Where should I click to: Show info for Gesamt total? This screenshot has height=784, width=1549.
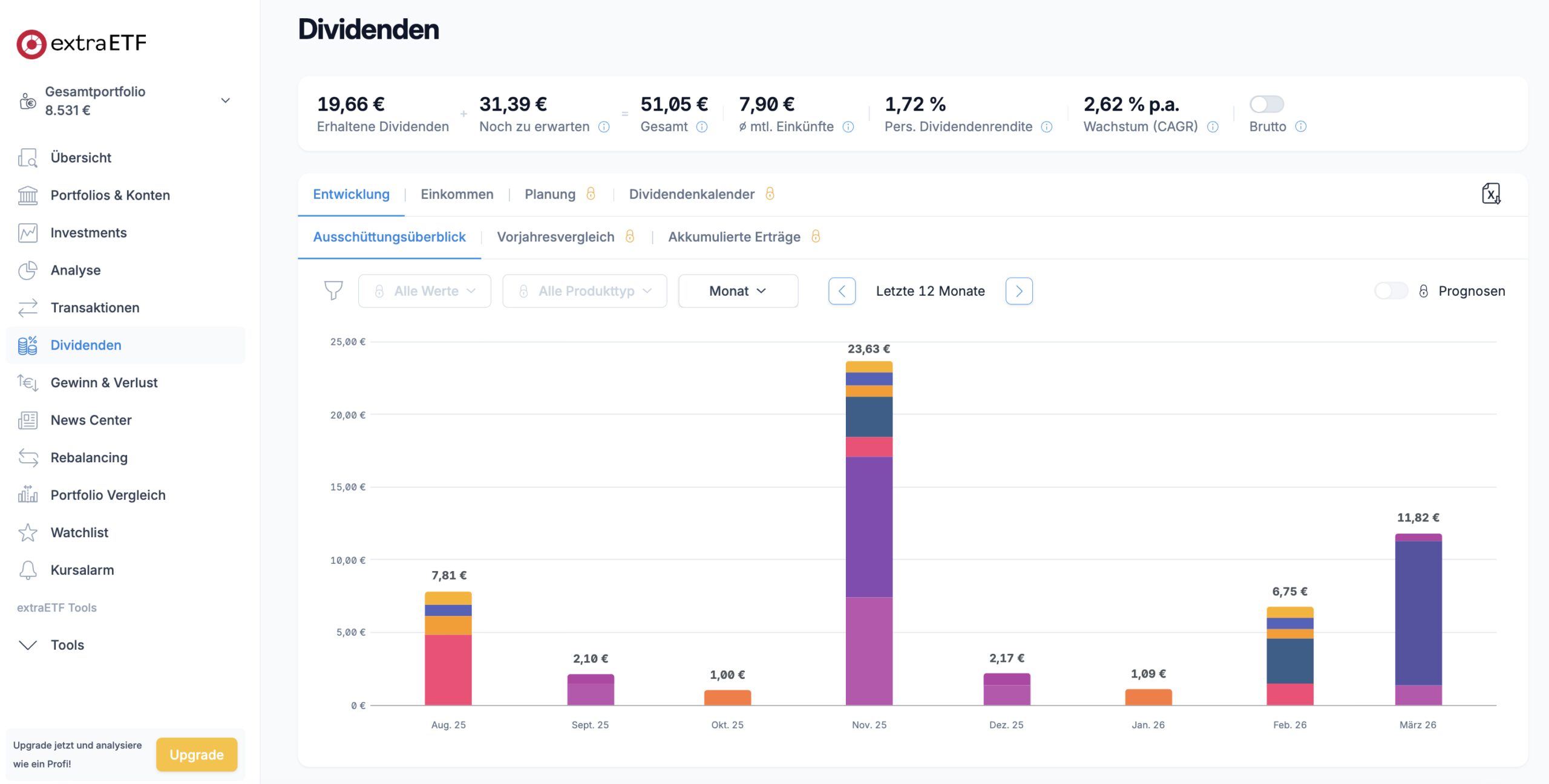tap(702, 126)
